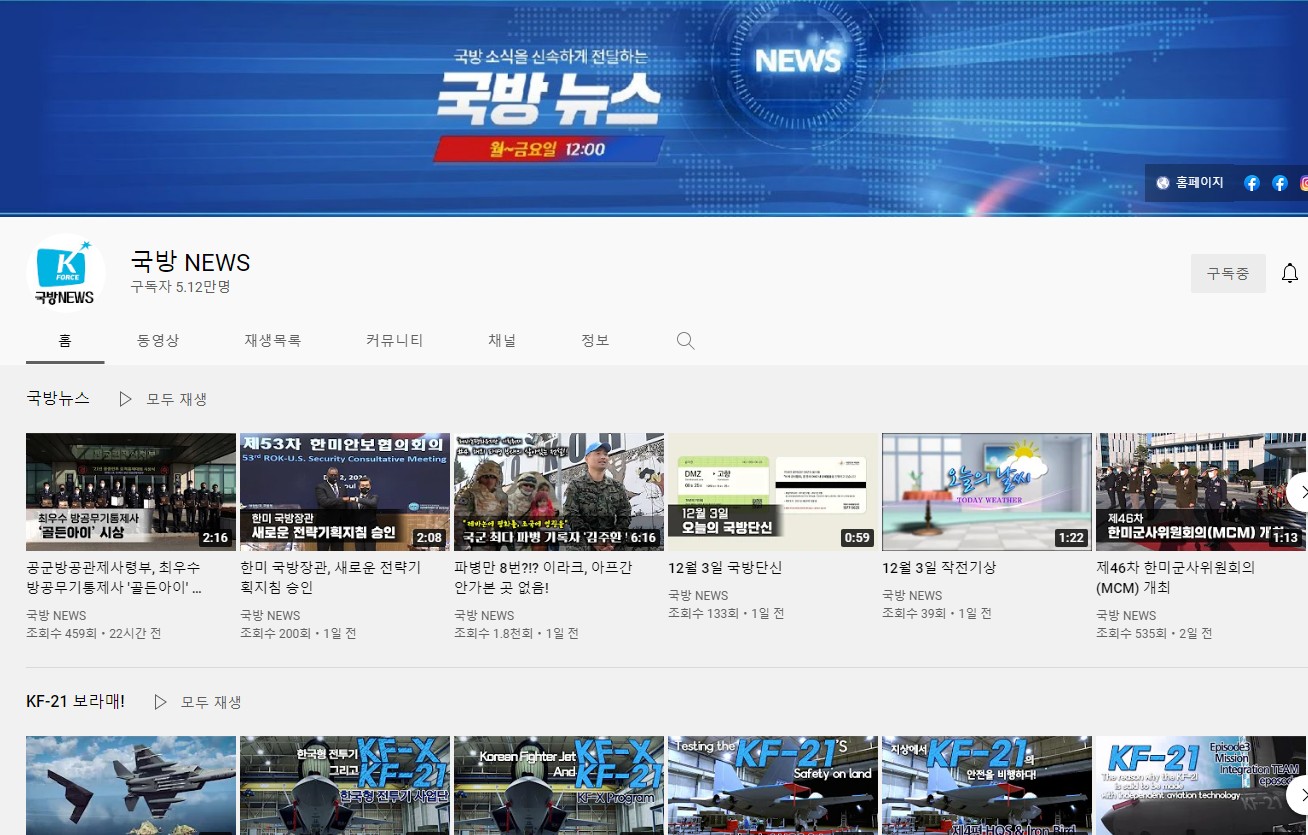Viewport: 1308px width, 835px height.
Task: Play all videos in KF-21 보라매 section
Action: tap(197, 702)
